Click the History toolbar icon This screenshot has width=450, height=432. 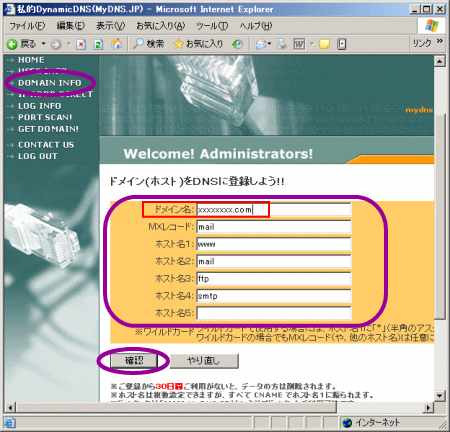[x=238, y=44]
